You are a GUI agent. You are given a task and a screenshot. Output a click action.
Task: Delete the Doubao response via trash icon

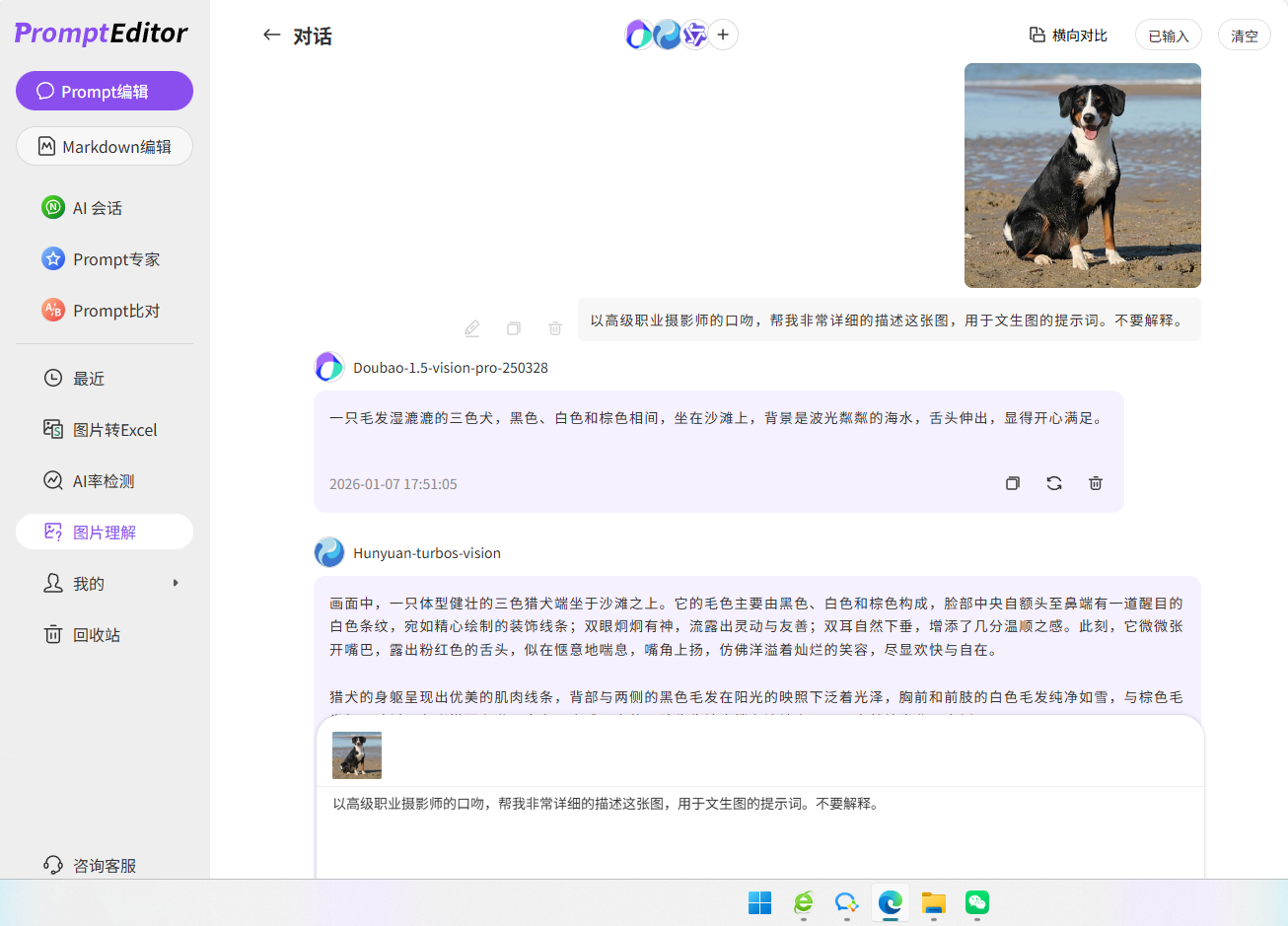pos(1096,483)
